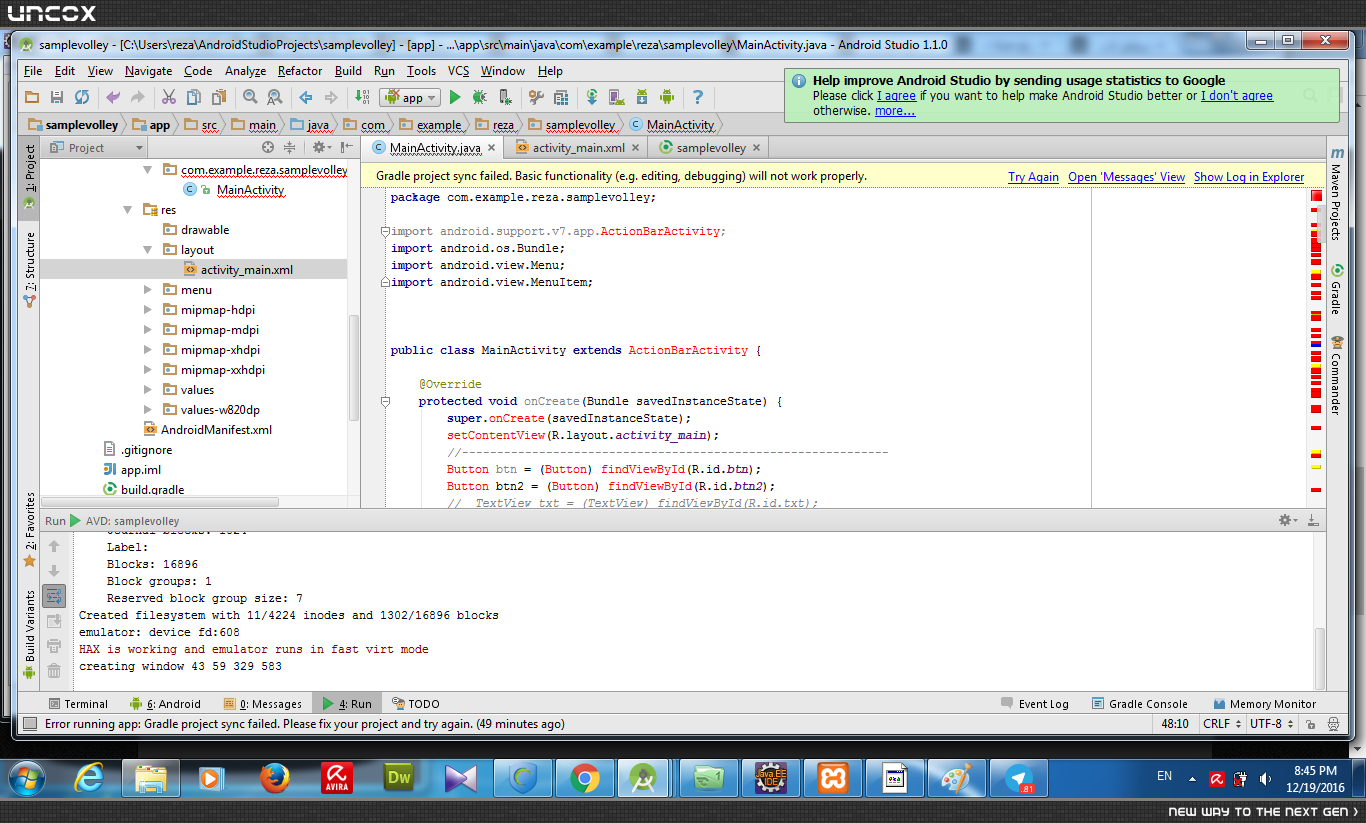Open Android Device Monitor icon
The height and width of the screenshot is (823, 1366).
pyautogui.click(x=667, y=97)
